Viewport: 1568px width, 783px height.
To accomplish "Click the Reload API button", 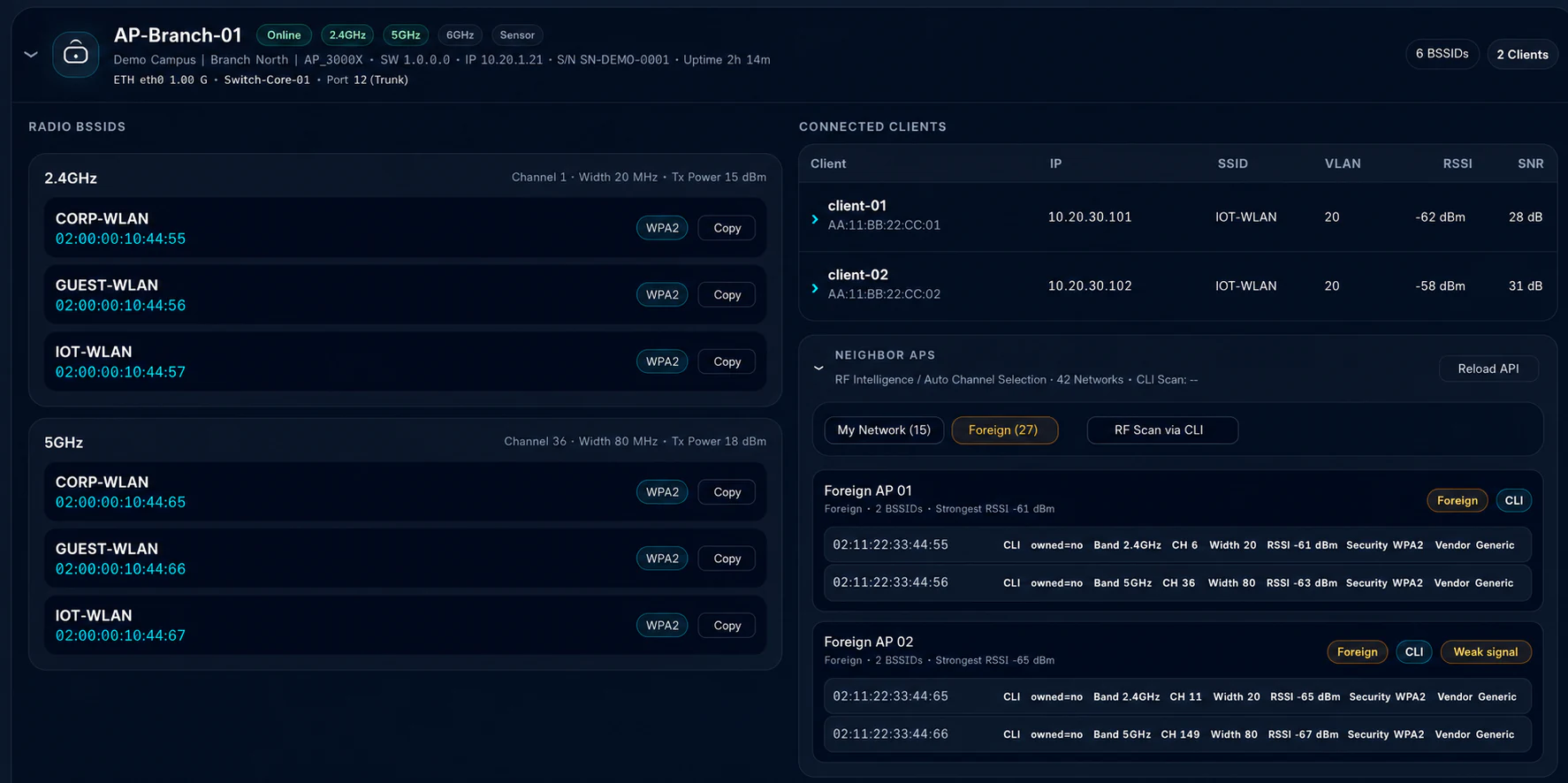I will (x=1488, y=369).
